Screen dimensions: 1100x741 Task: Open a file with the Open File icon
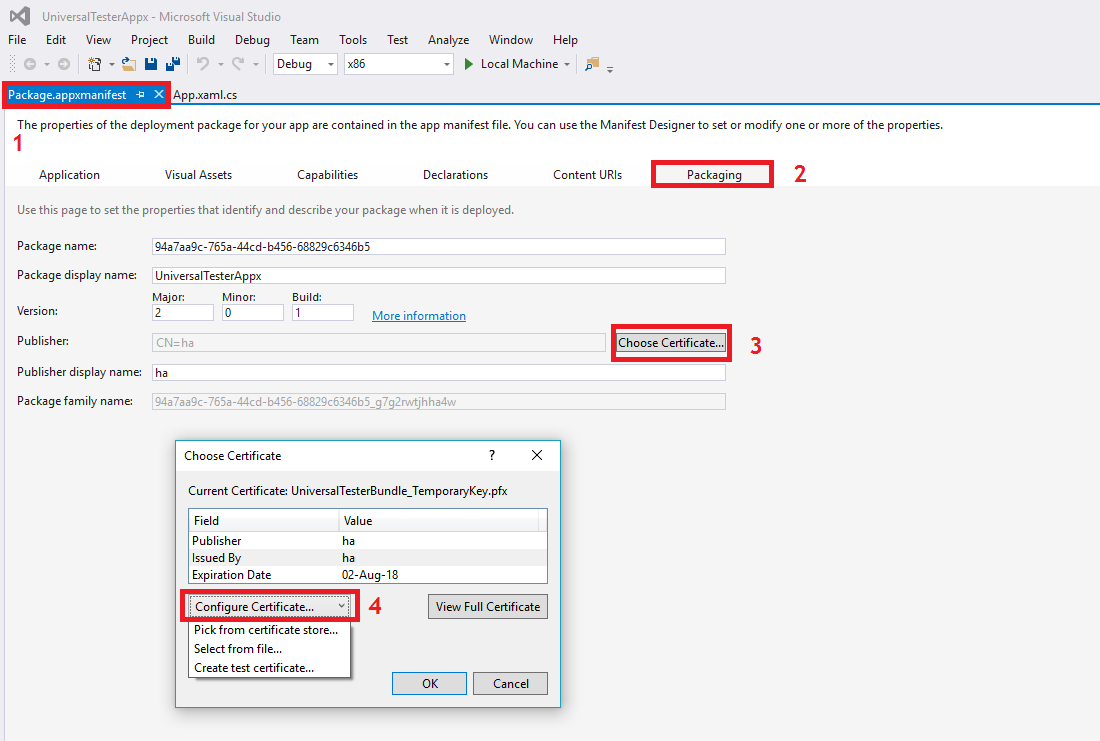(x=128, y=63)
